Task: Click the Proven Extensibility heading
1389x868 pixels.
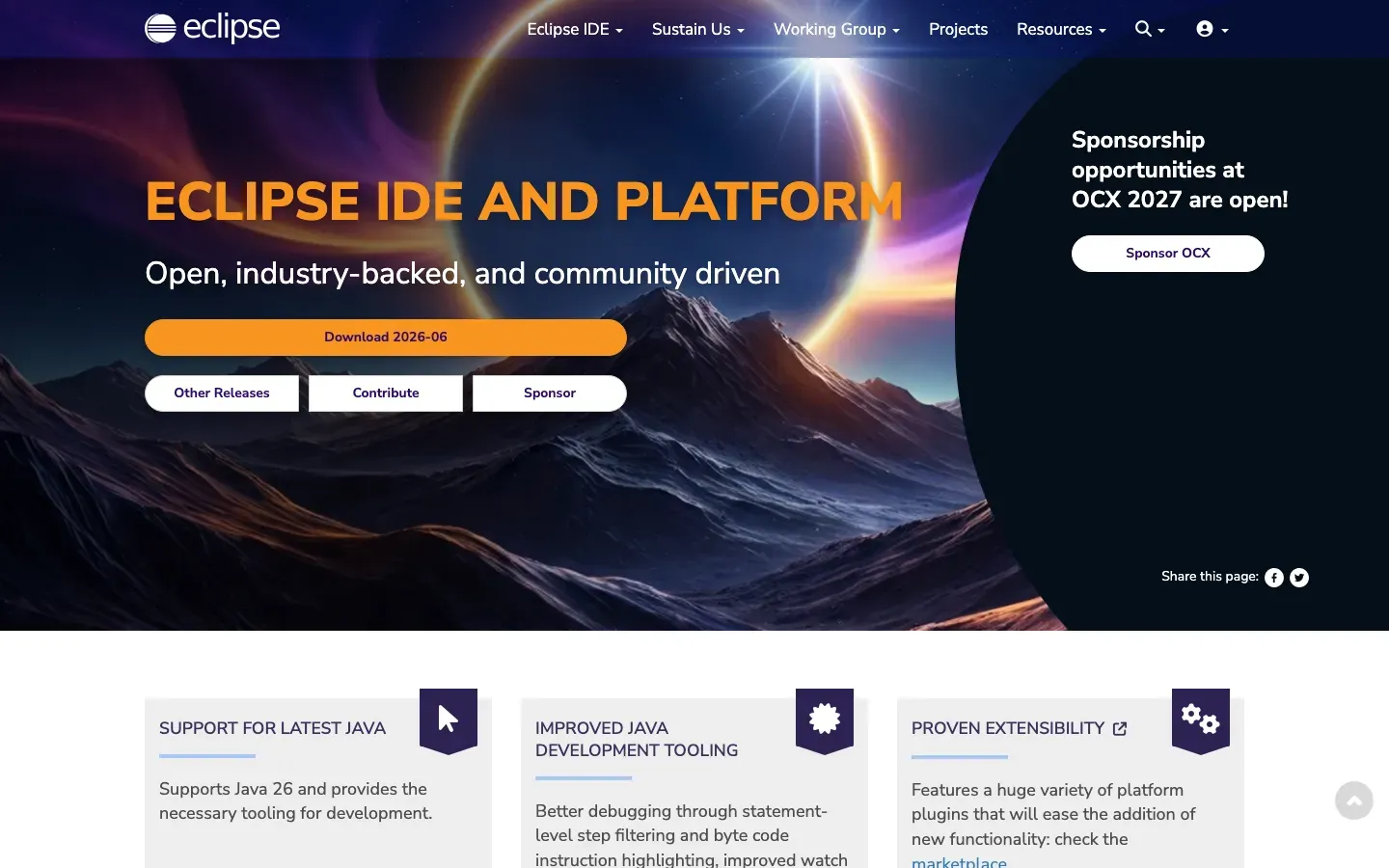Action: pyautogui.click(x=1008, y=729)
